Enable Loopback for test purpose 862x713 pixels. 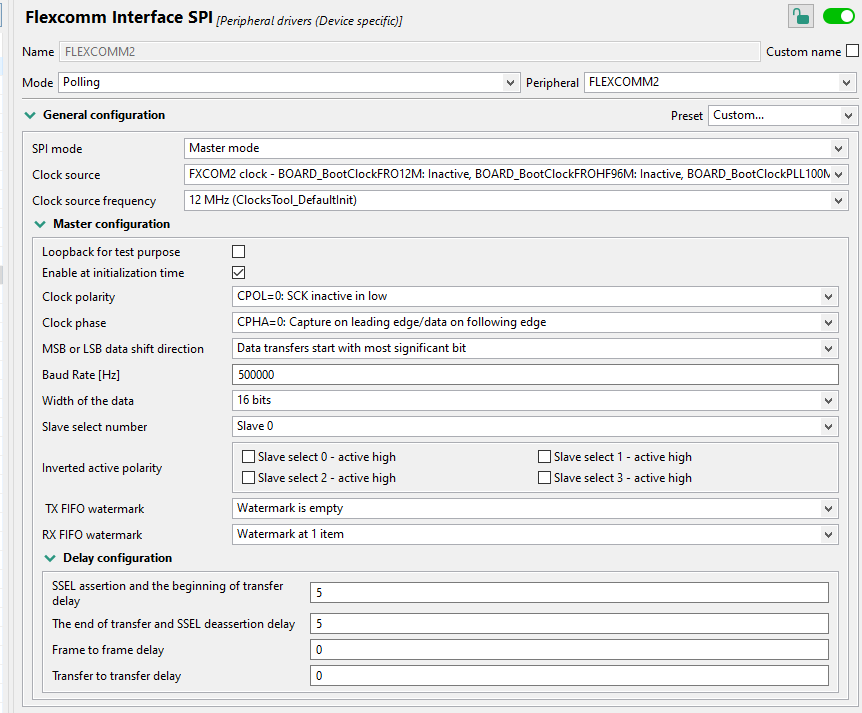pos(237,251)
